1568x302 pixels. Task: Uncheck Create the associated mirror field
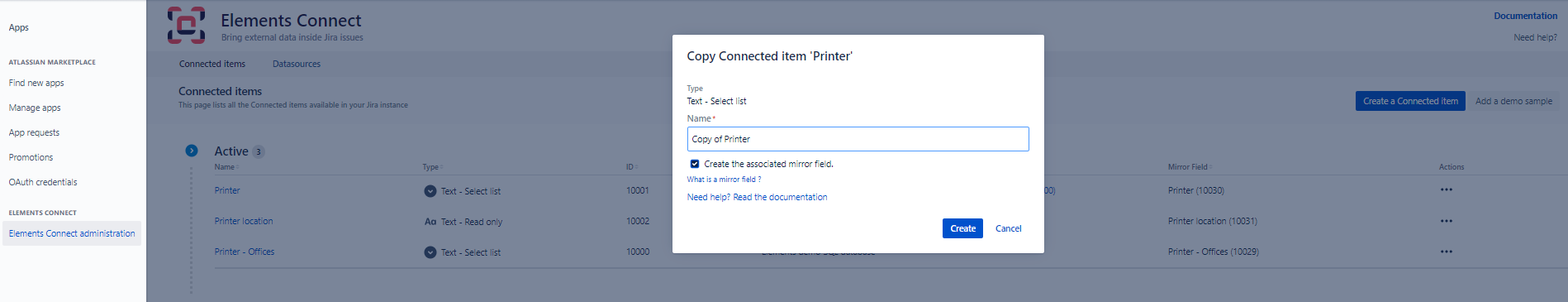coord(695,164)
